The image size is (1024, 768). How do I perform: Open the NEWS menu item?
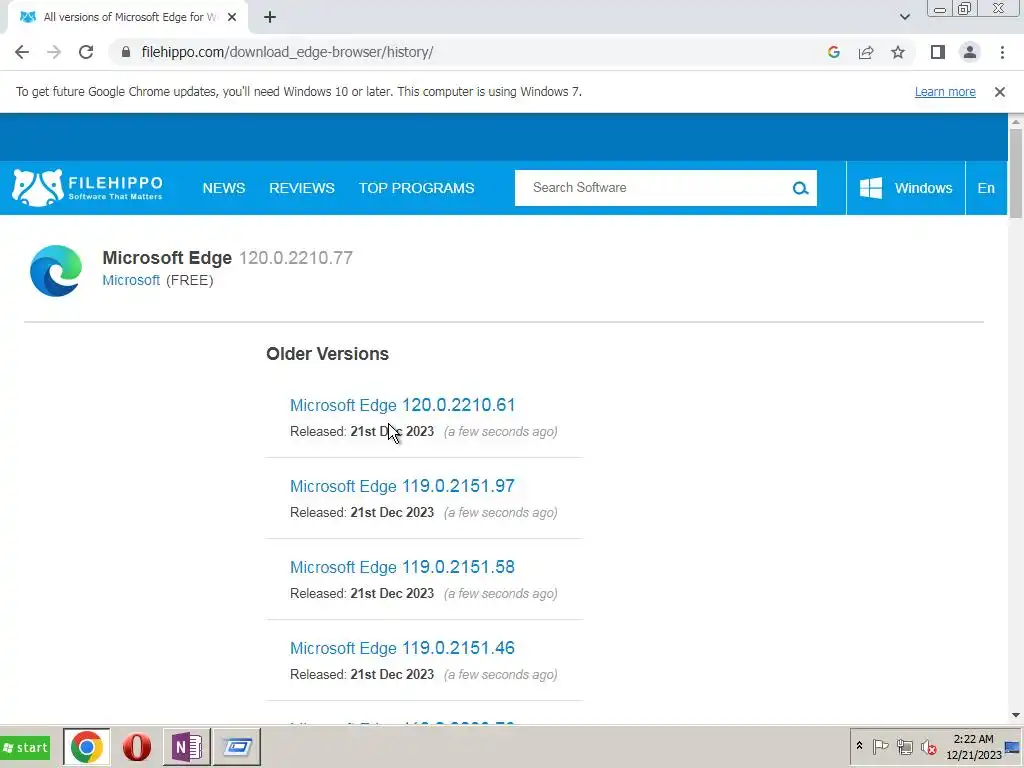(x=223, y=188)
